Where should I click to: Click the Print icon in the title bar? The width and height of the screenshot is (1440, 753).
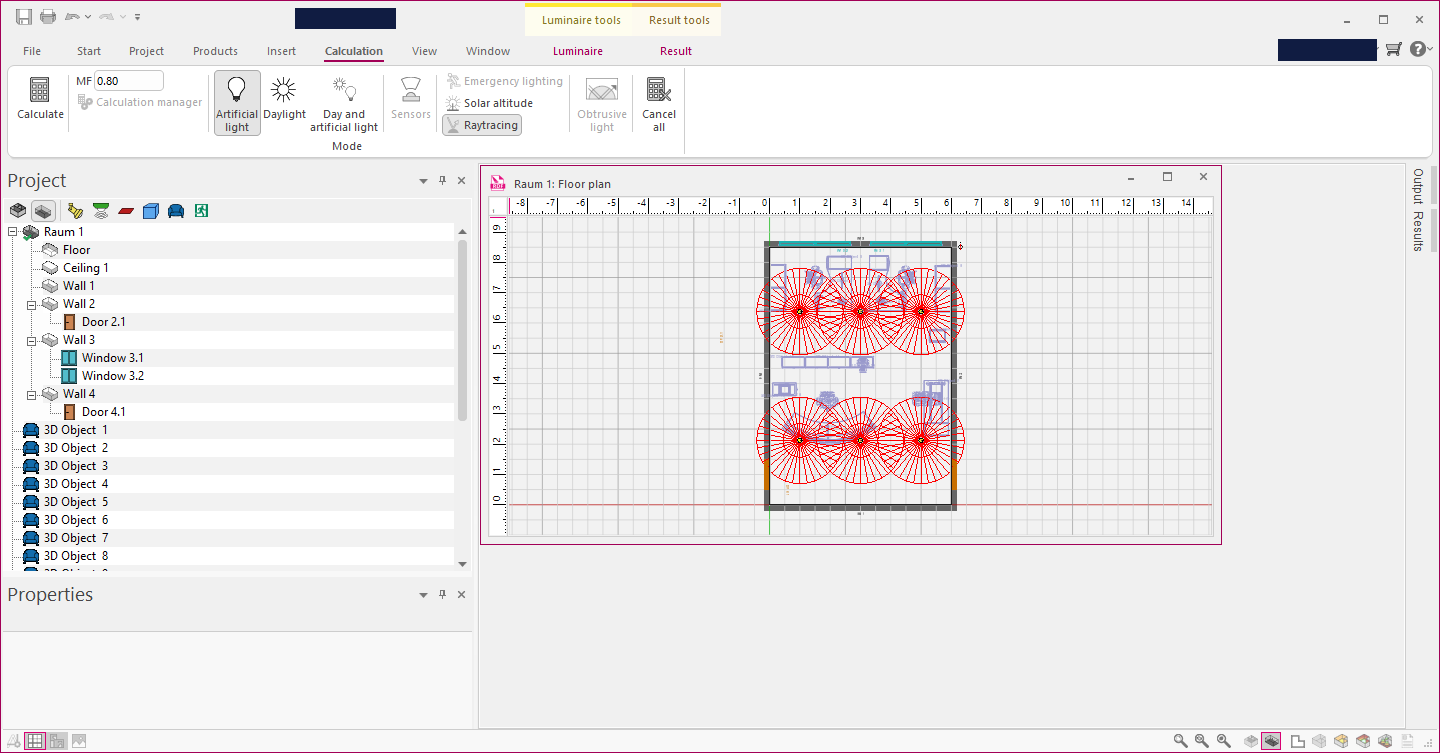pos(48,16)
